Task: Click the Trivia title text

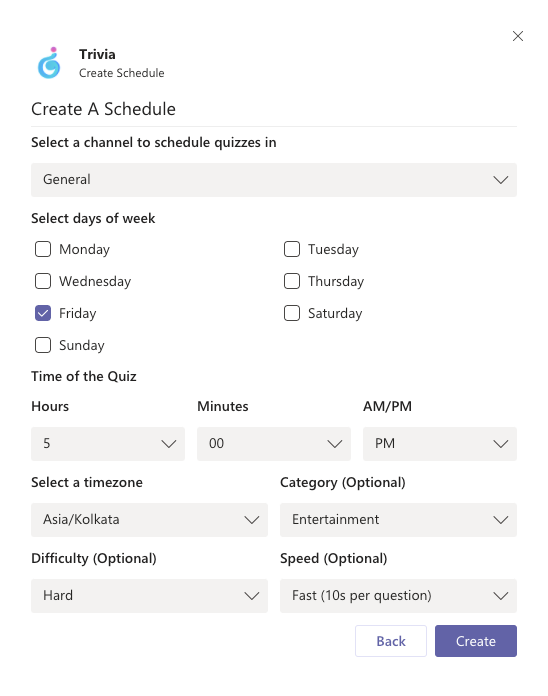Action: (x=97, y=54)
